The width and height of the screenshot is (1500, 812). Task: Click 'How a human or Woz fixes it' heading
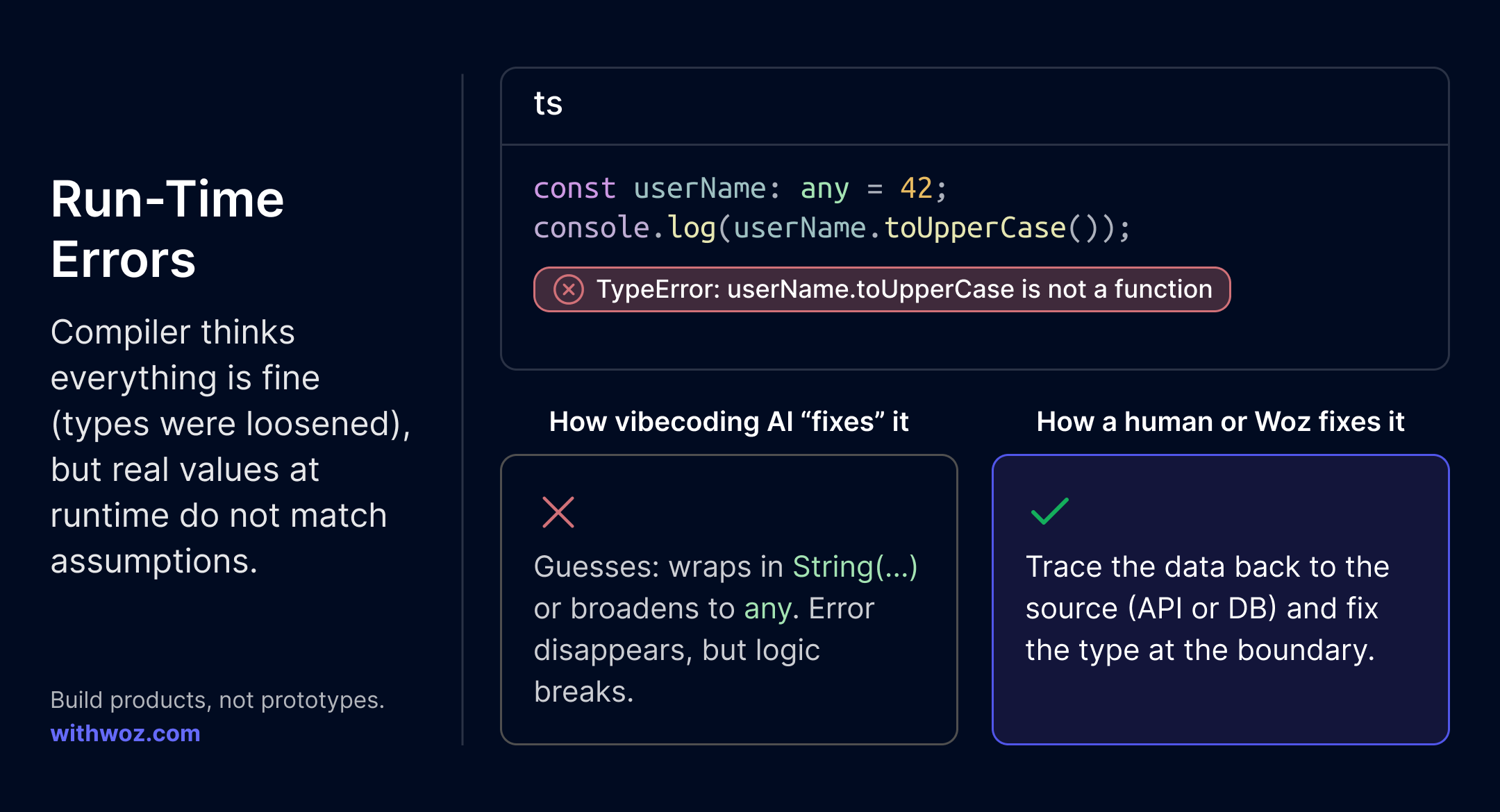pos(1220,421)
